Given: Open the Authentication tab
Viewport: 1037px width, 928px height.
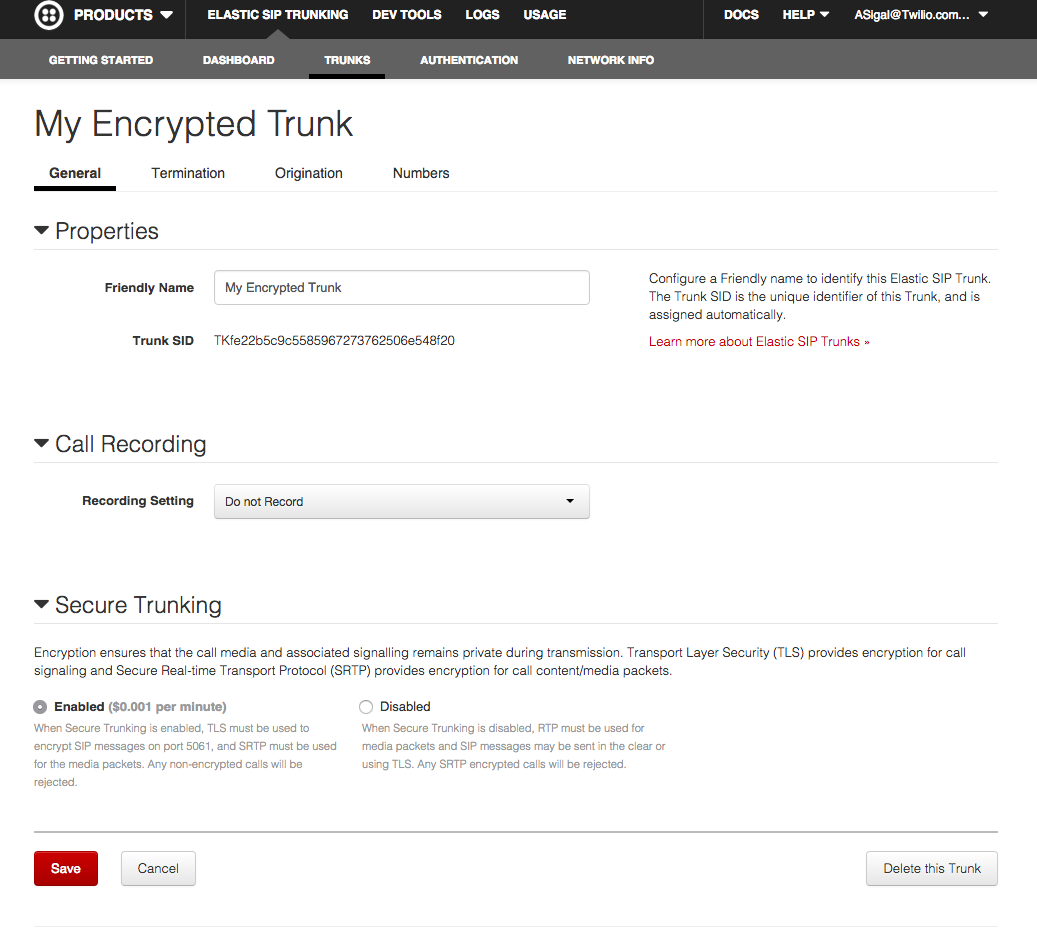Looking at the screenshot, I should [x=469, y=60].
